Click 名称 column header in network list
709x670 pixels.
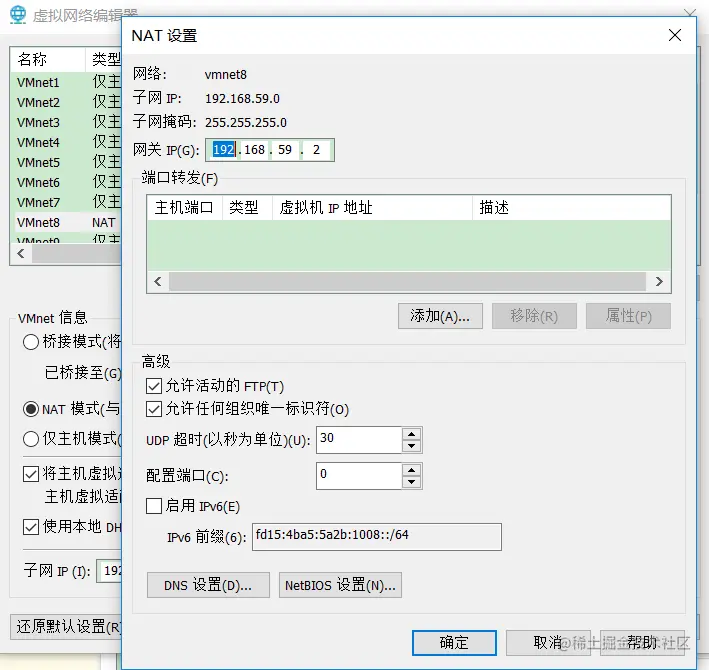coord(47,59)
